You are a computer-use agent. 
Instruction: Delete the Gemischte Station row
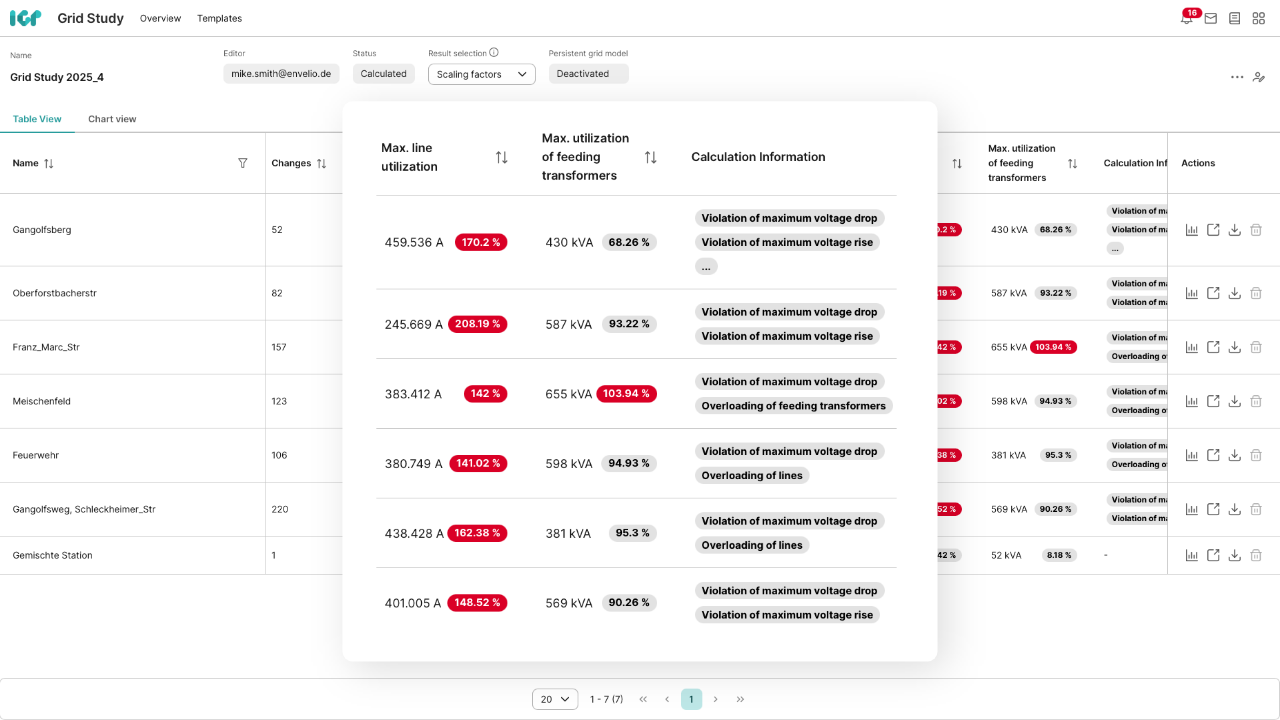1256,555
